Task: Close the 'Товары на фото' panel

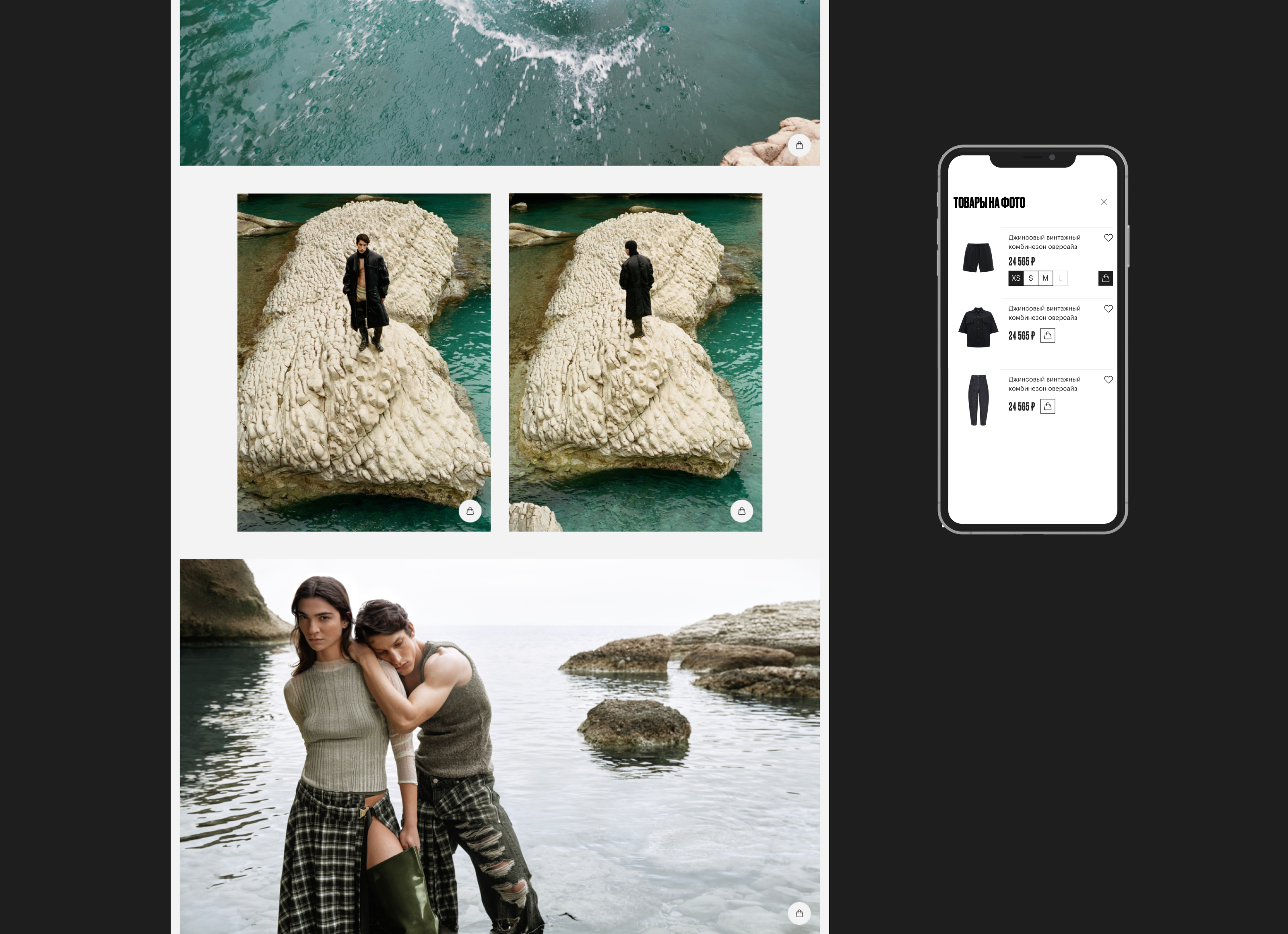Action: point(1103,202)
